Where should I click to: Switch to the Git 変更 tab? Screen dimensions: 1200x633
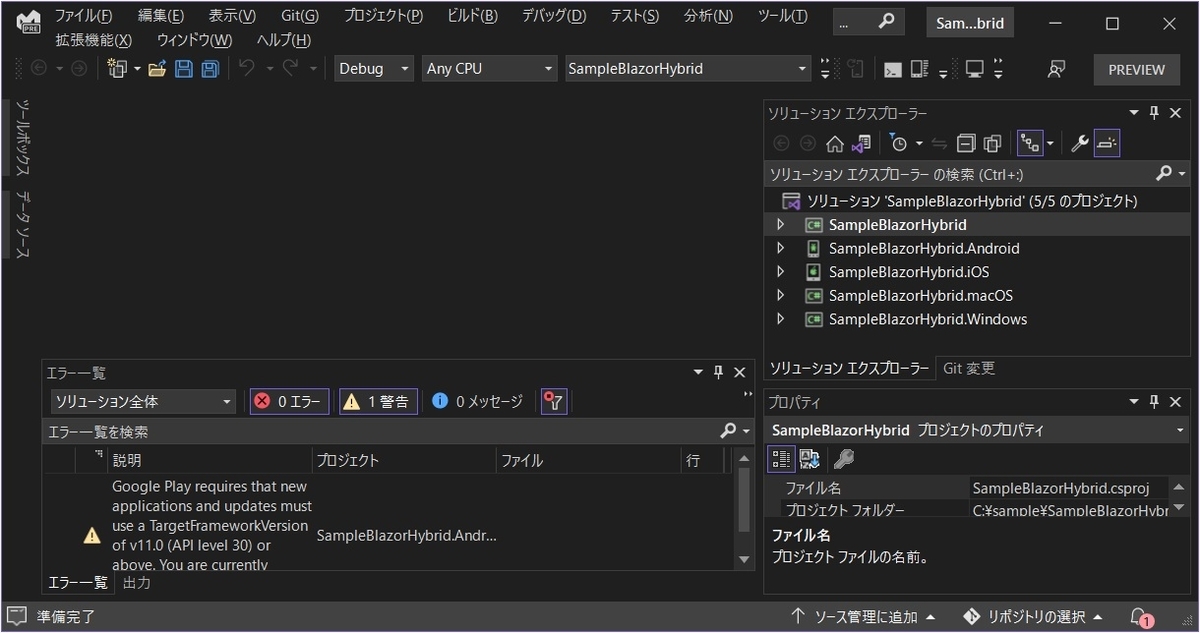[x=969, y=368]
